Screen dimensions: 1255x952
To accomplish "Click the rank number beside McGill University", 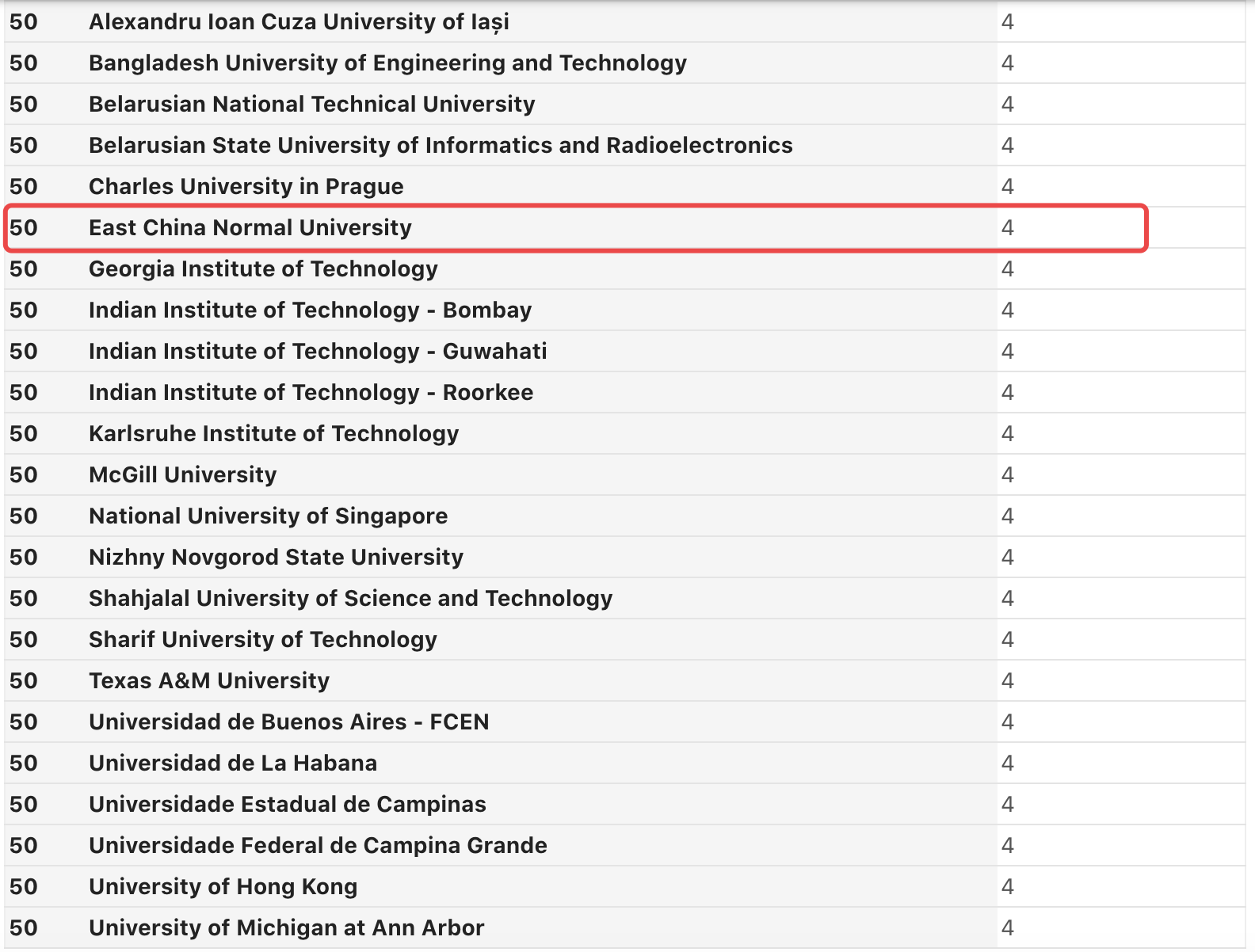I will pos(24,475).
